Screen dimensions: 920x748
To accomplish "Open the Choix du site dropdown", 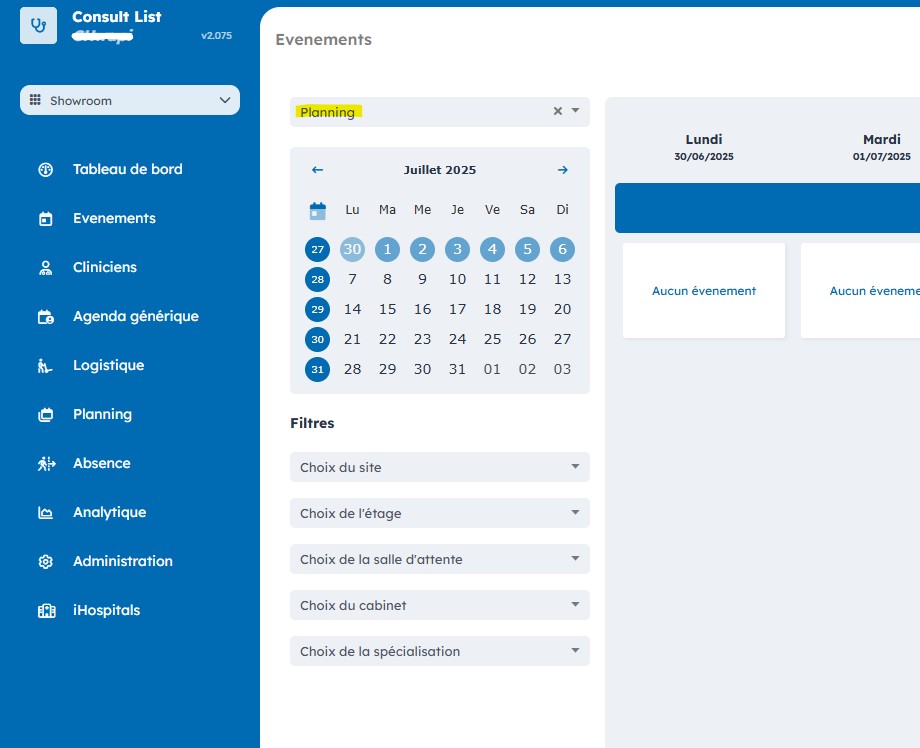I will [x=439, y=467].
